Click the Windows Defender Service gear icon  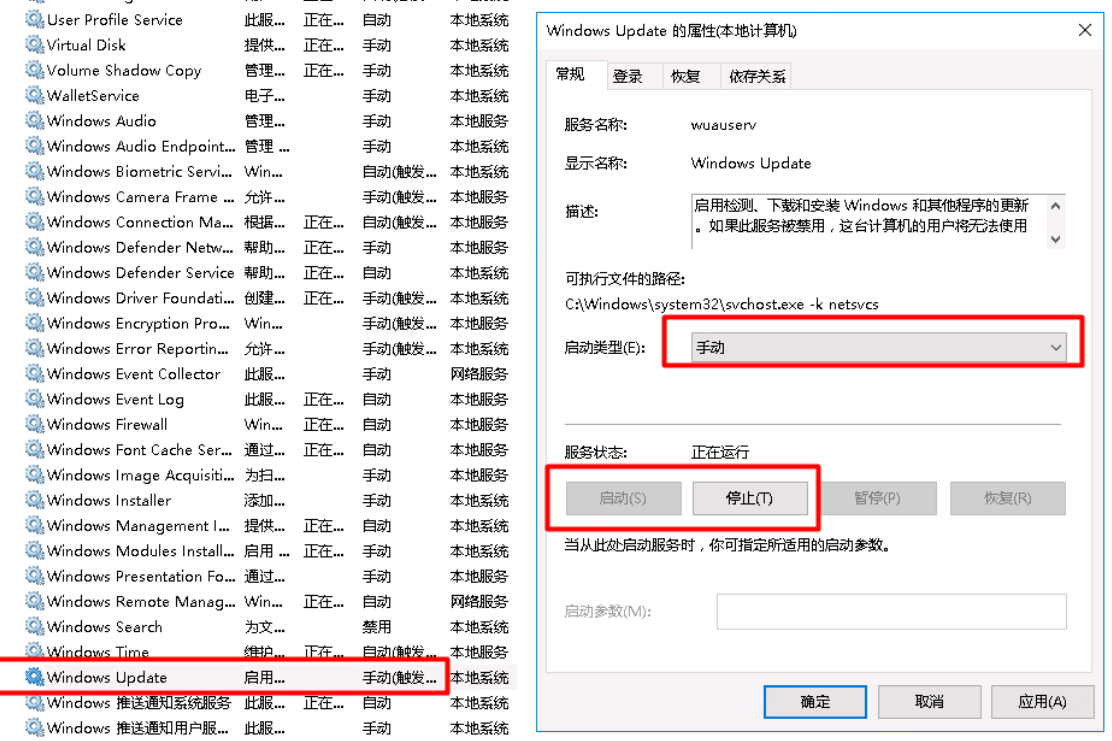(34, 272)
